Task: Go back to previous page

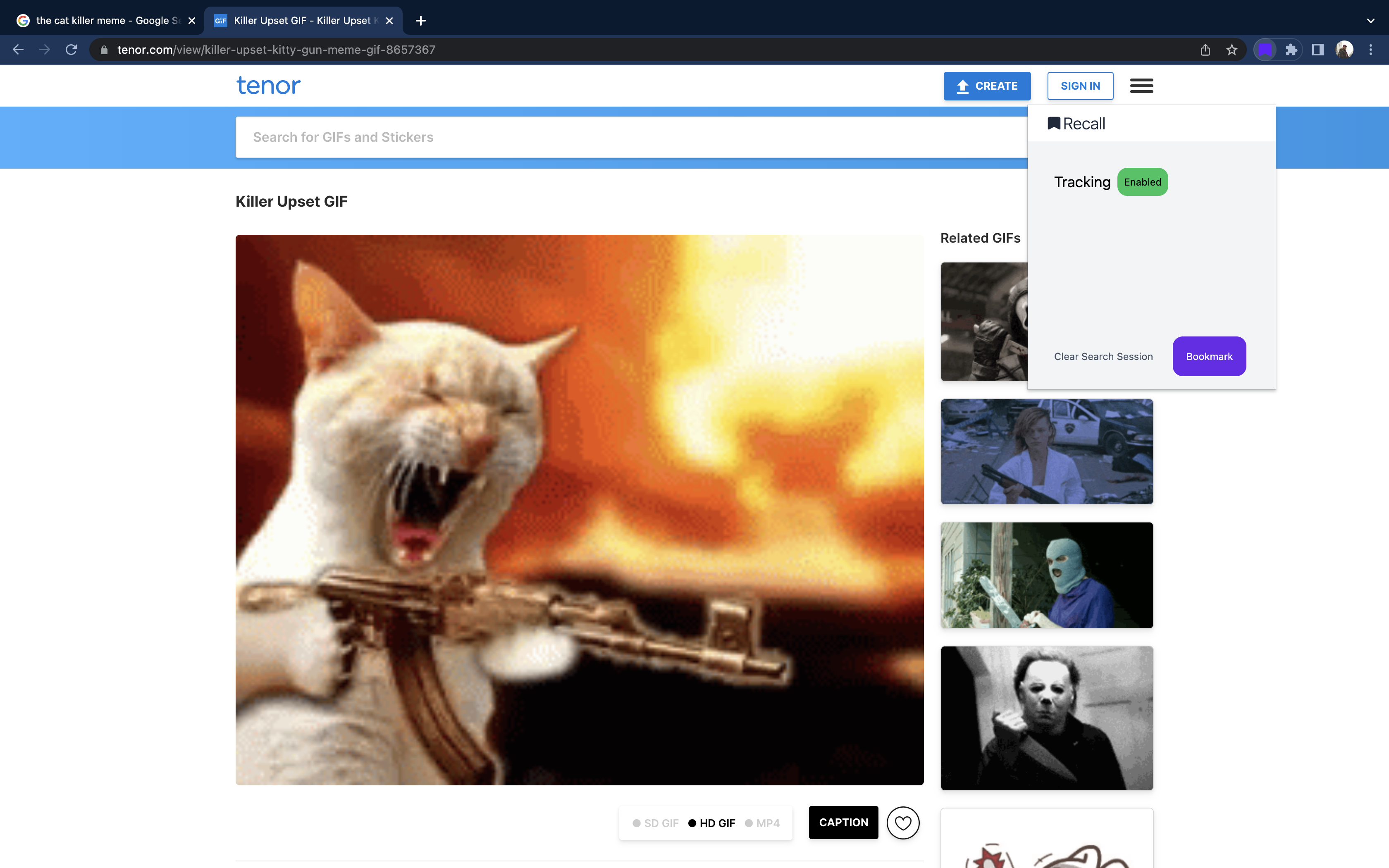Action: coord(18,50)
